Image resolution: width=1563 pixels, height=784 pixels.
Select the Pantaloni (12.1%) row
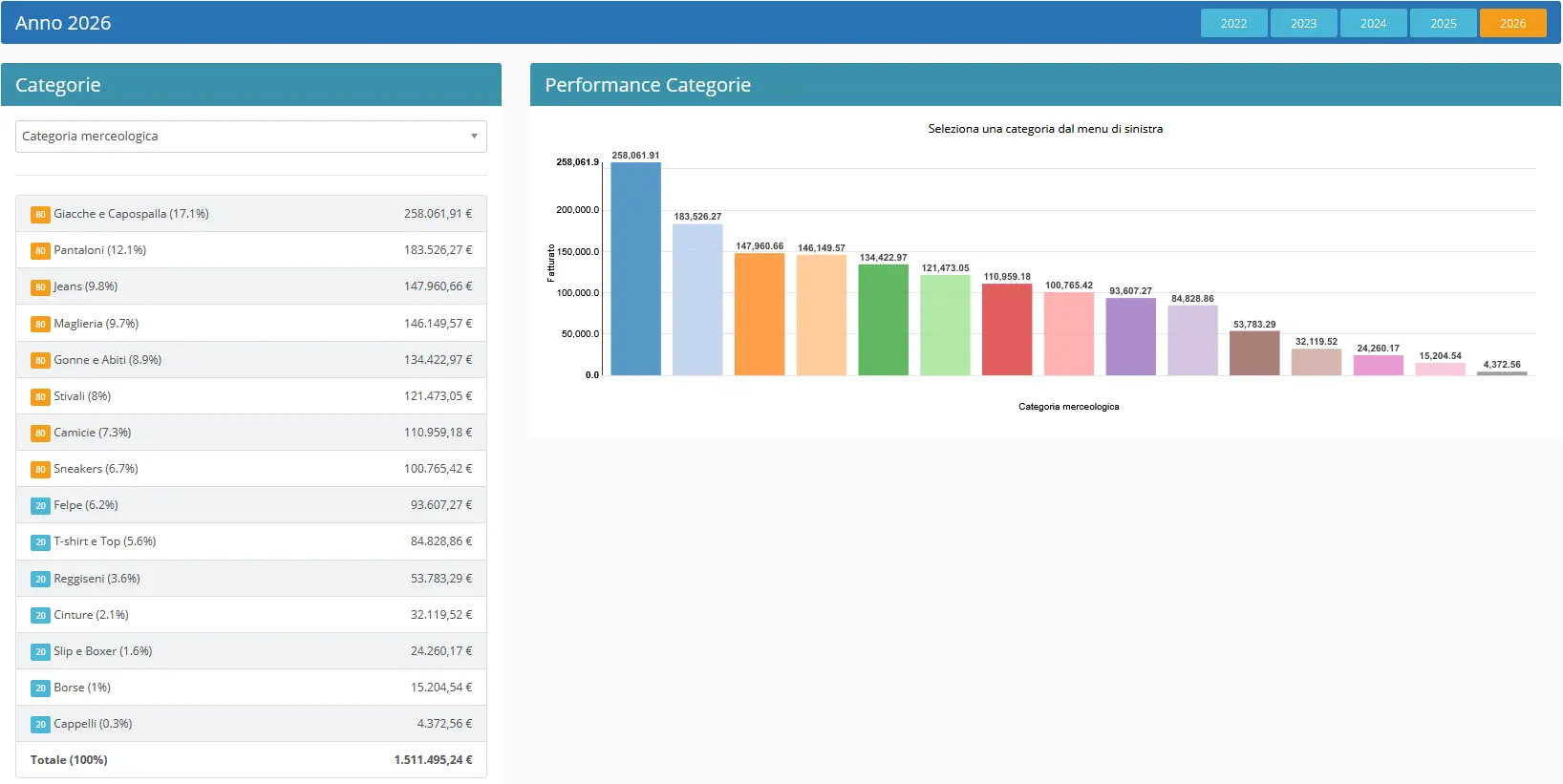coord(251,250)
